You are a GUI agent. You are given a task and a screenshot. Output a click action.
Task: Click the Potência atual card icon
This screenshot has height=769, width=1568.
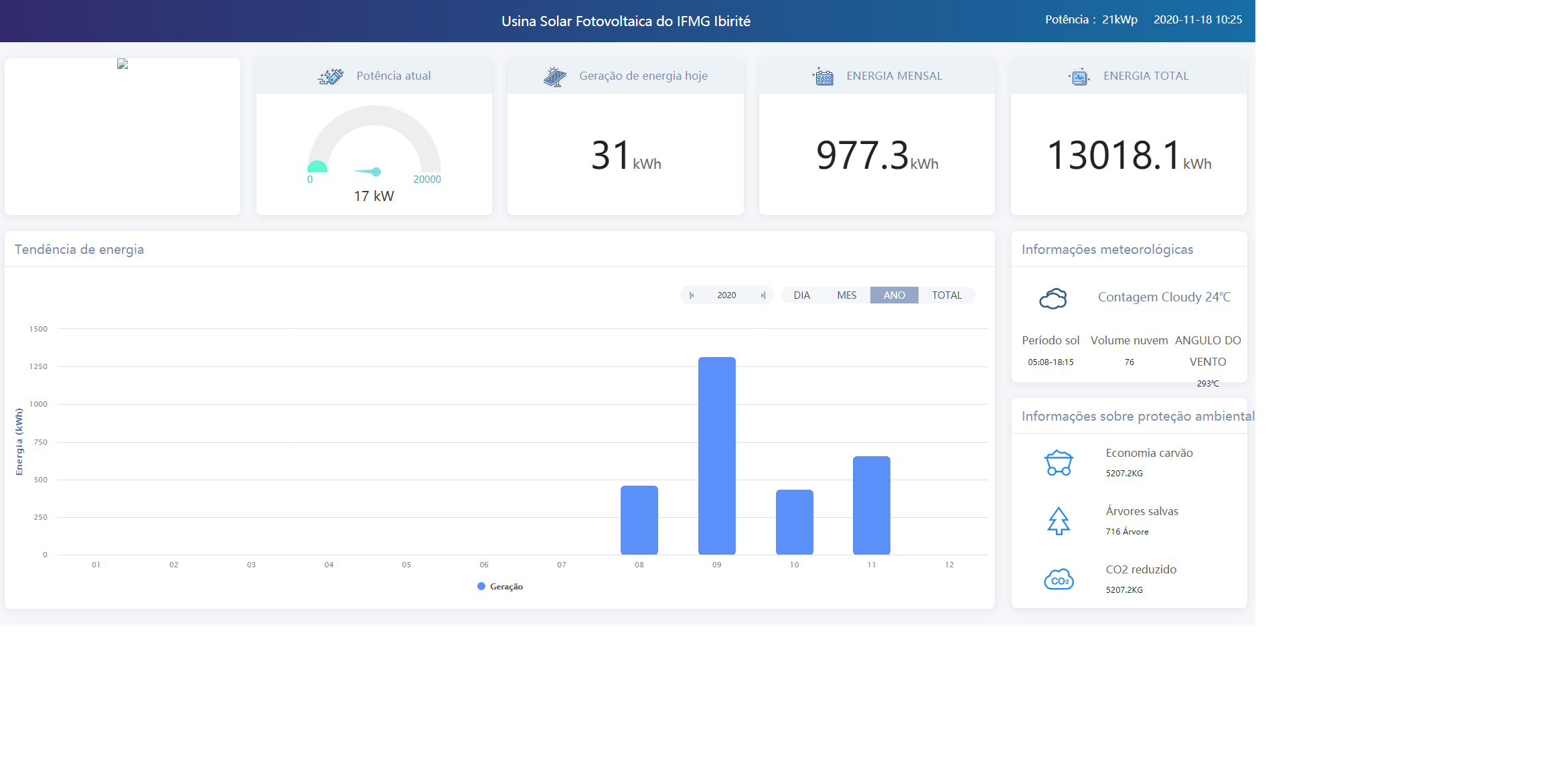coord(331,76)
